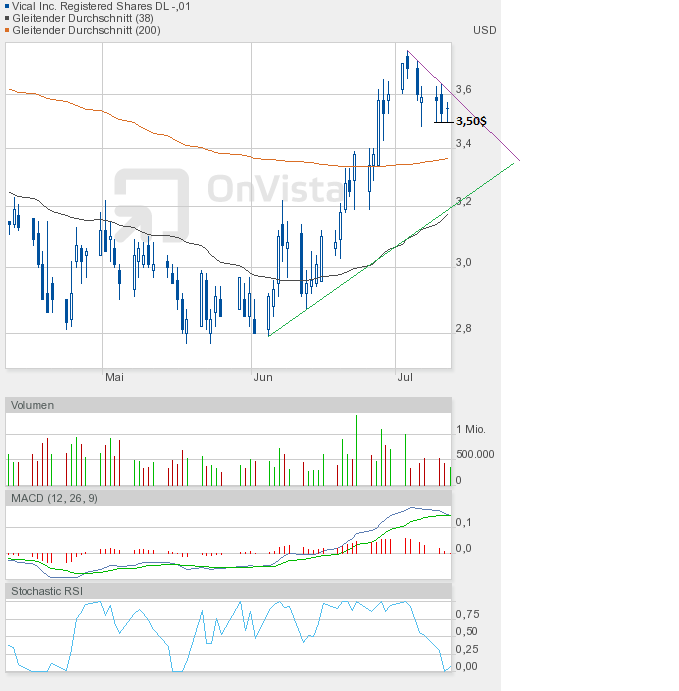The height and width of the screenshot is (691, 679).
Task: Click the USD currency label
Action: [x=484, y=30]
